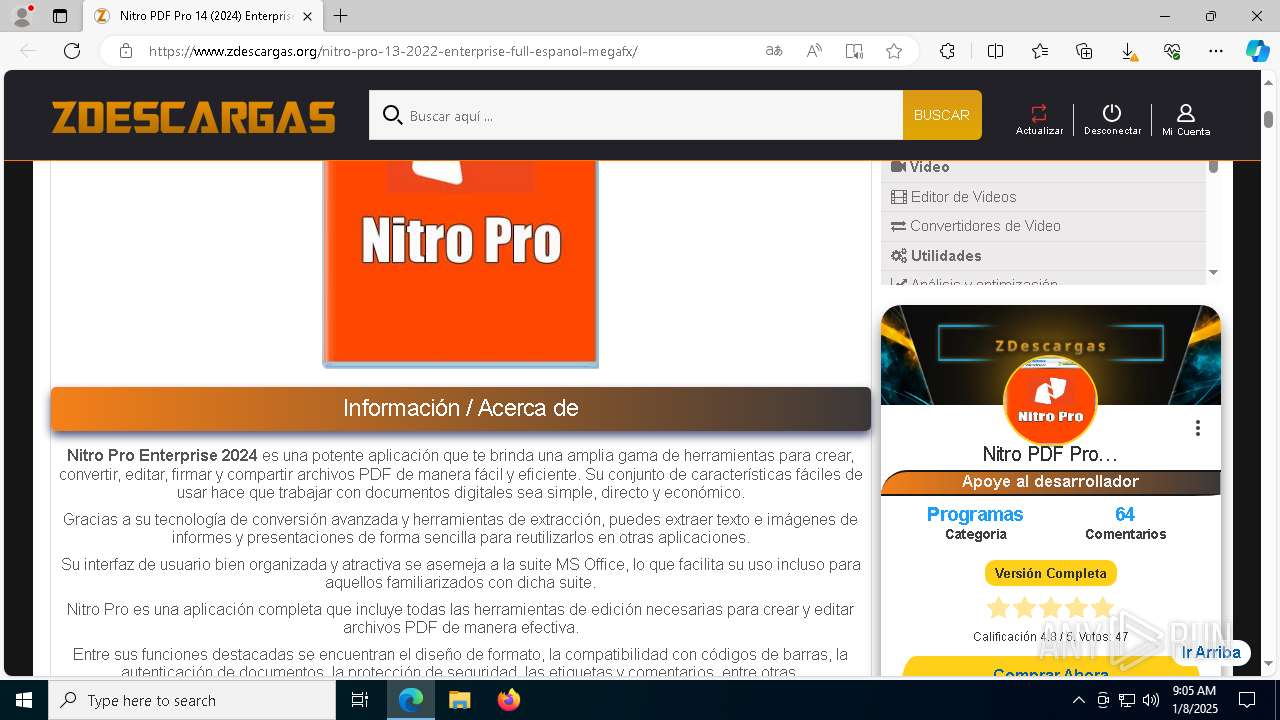This screenshot has height=720, width=1280.
Task: Open Downloads icon in toolbar
Action: click(1128, 51)
